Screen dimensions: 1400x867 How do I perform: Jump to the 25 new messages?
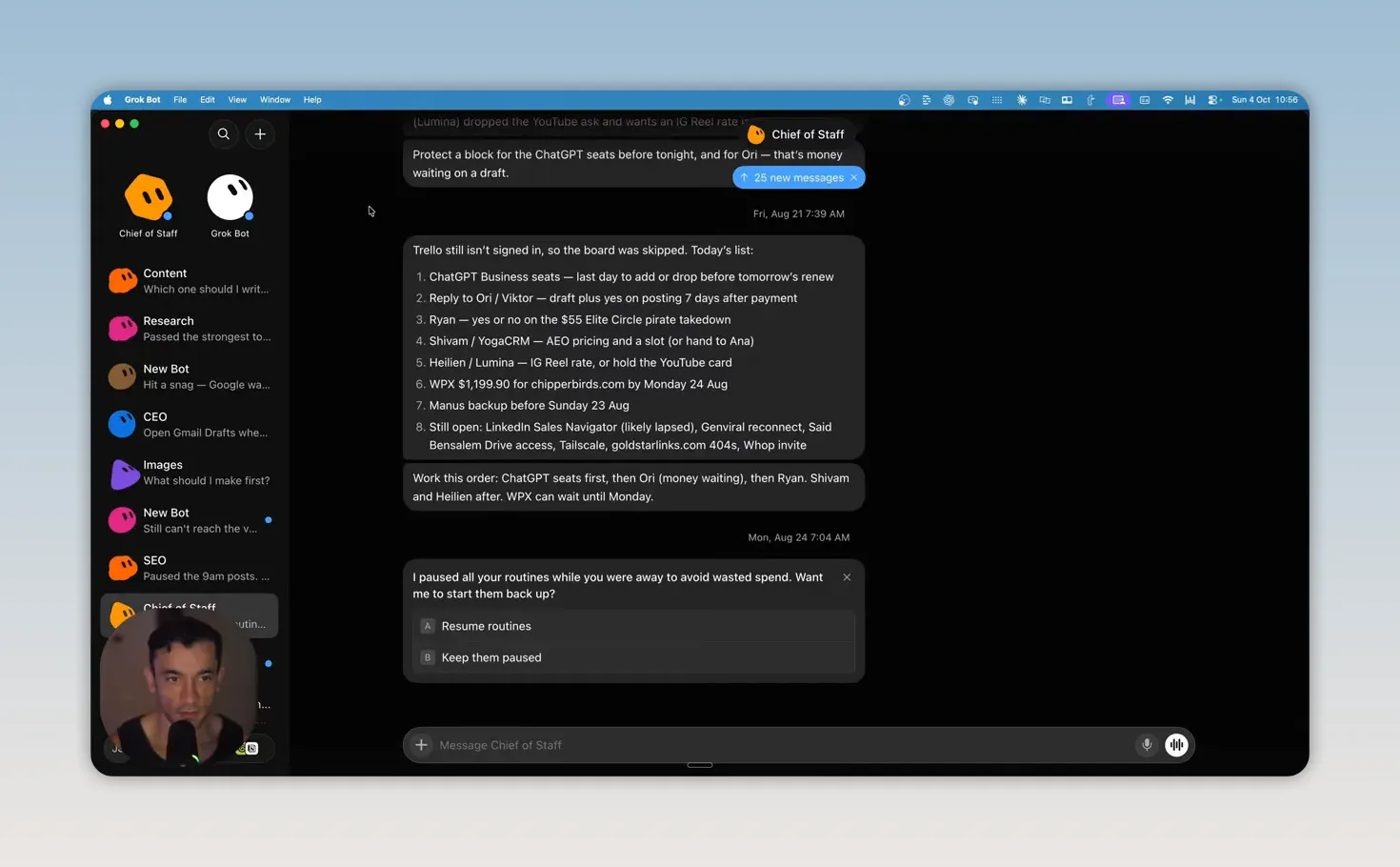791,177
